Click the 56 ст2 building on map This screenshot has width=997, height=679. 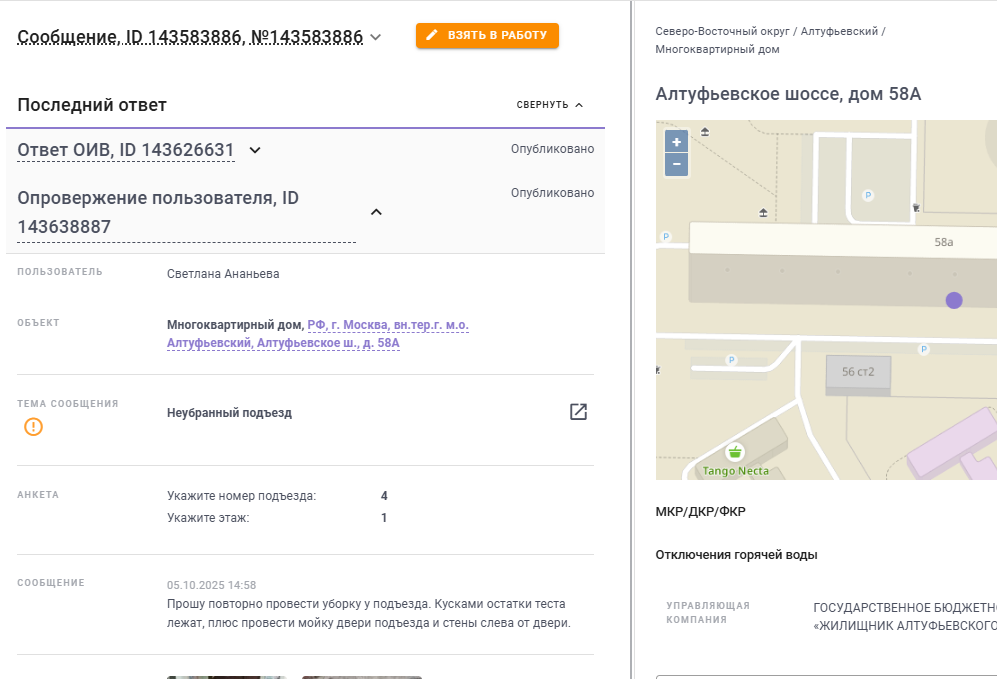click(x=858, y=374)
